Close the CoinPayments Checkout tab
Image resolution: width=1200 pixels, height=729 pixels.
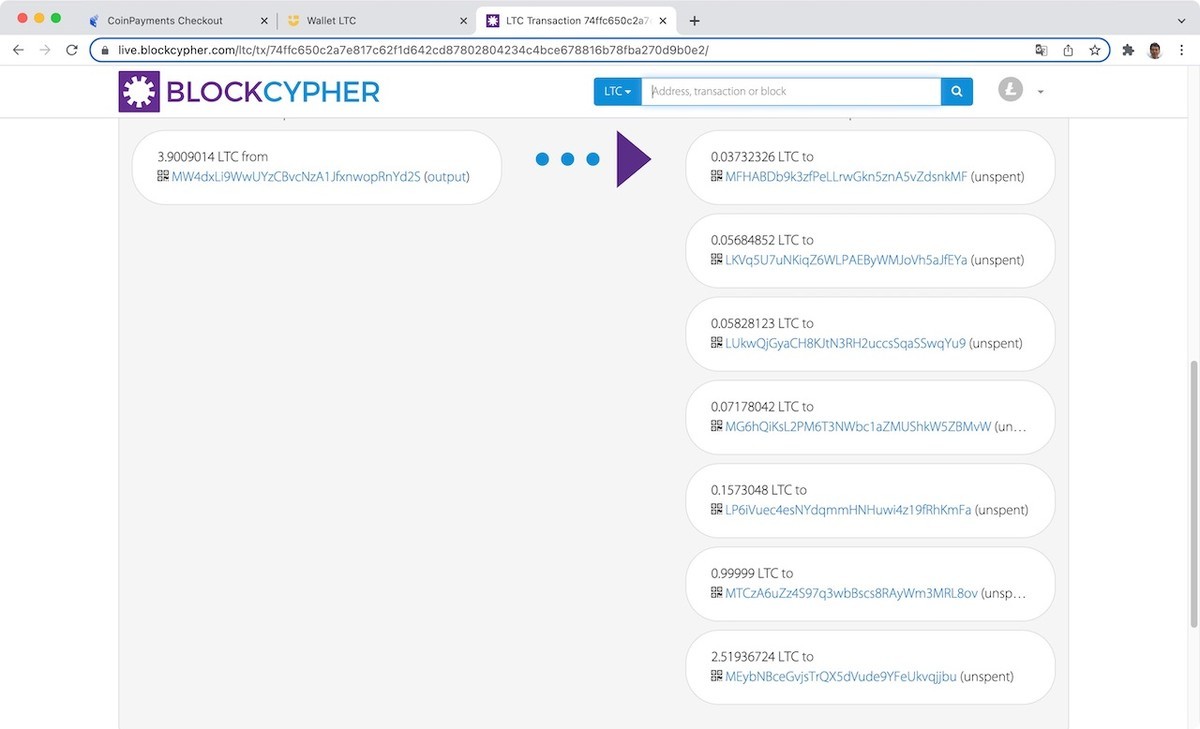pyautogui.click(x=264, y=20)
